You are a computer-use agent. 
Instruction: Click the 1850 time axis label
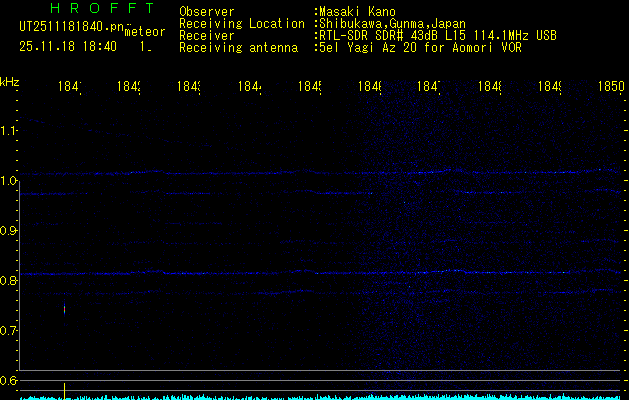(x=612, y=87)
